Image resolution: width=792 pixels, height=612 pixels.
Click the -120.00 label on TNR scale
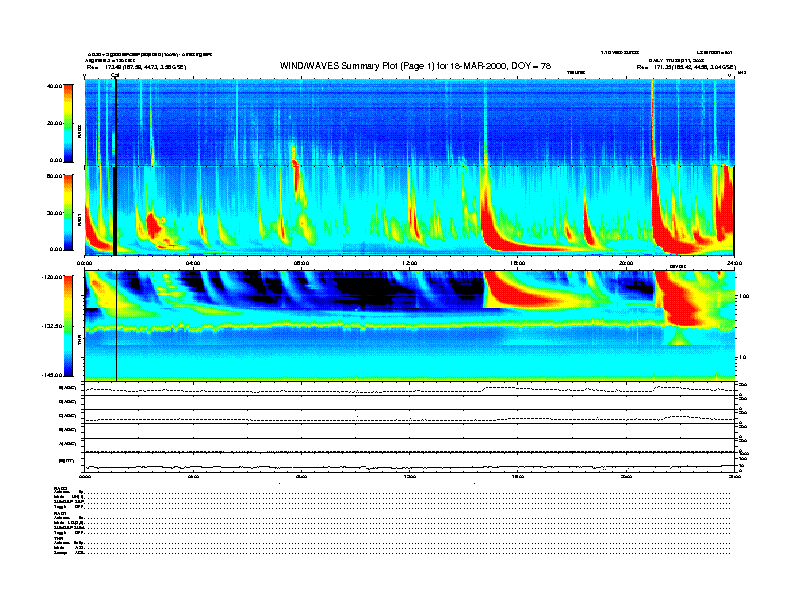click(x=52, y=277)
